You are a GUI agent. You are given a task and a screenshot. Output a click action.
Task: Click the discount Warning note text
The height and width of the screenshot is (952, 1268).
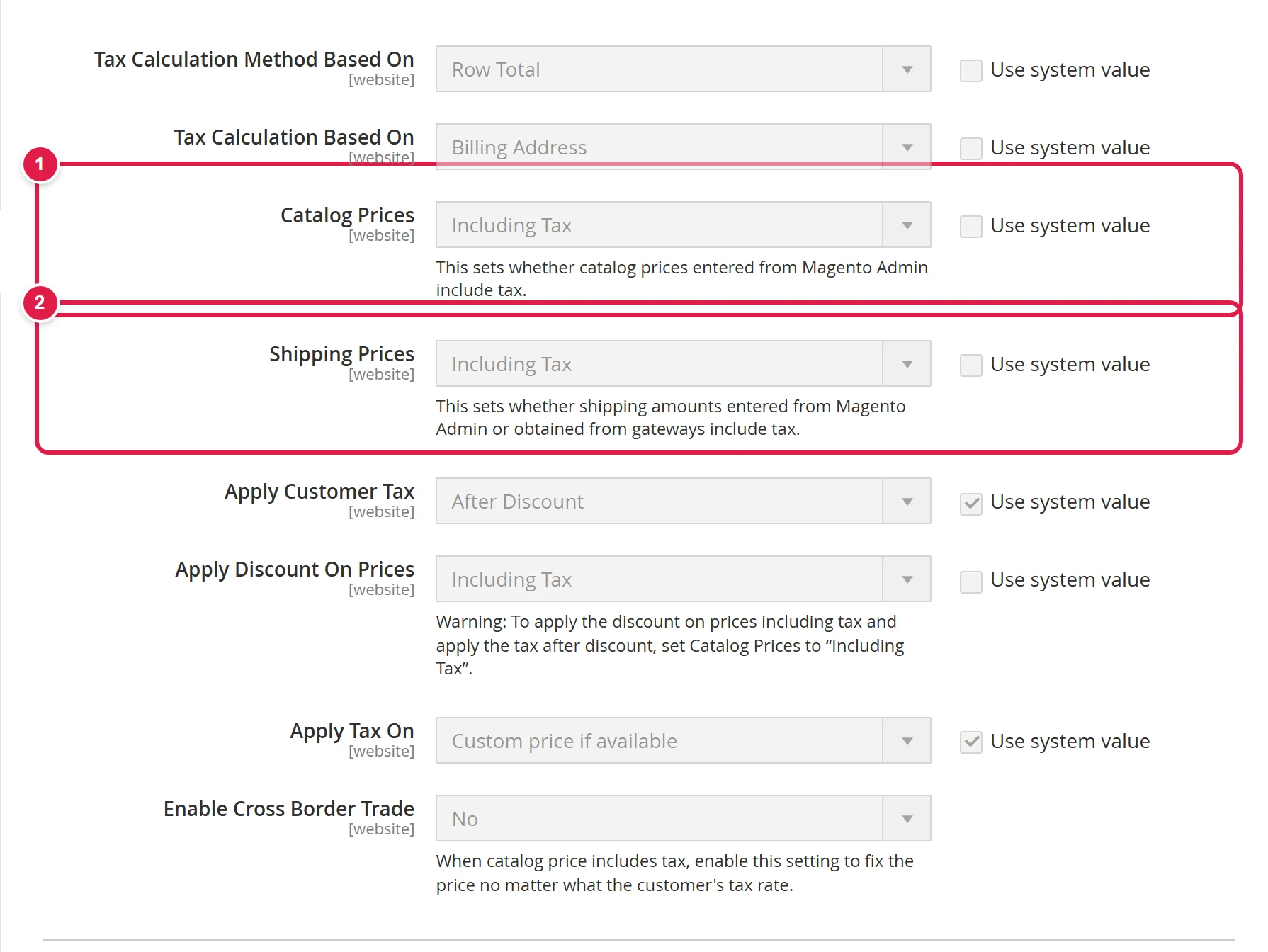tap(670, 645)
